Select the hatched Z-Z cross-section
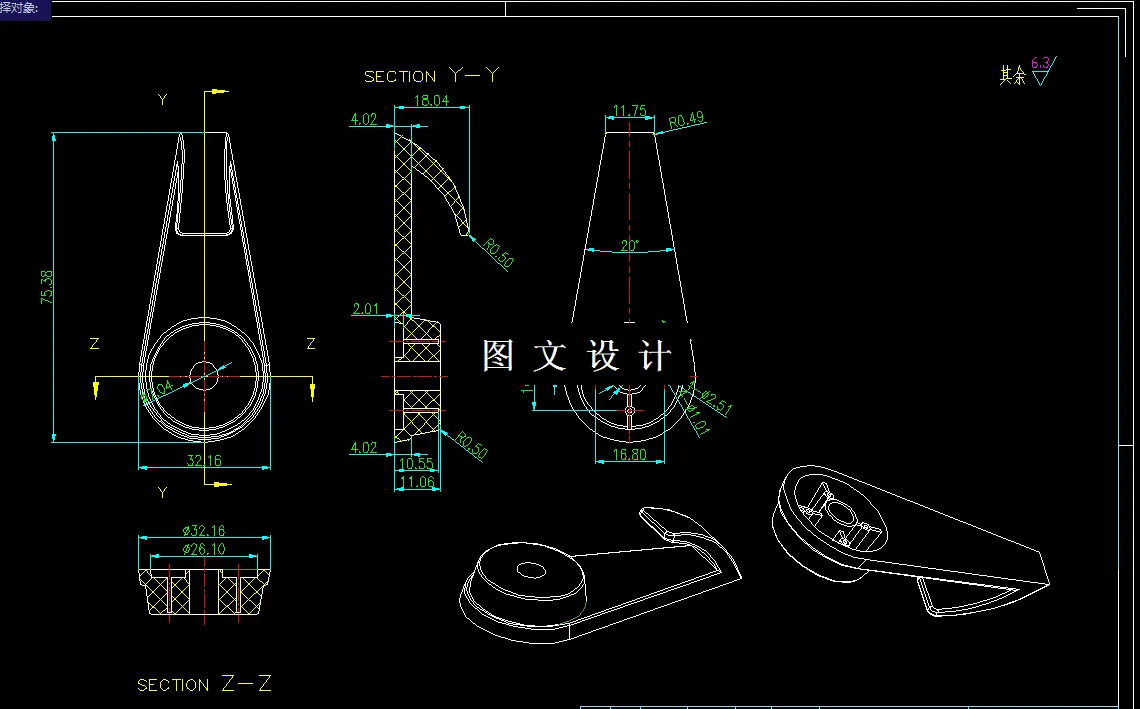1140x709 pixels. coord(204,592)
